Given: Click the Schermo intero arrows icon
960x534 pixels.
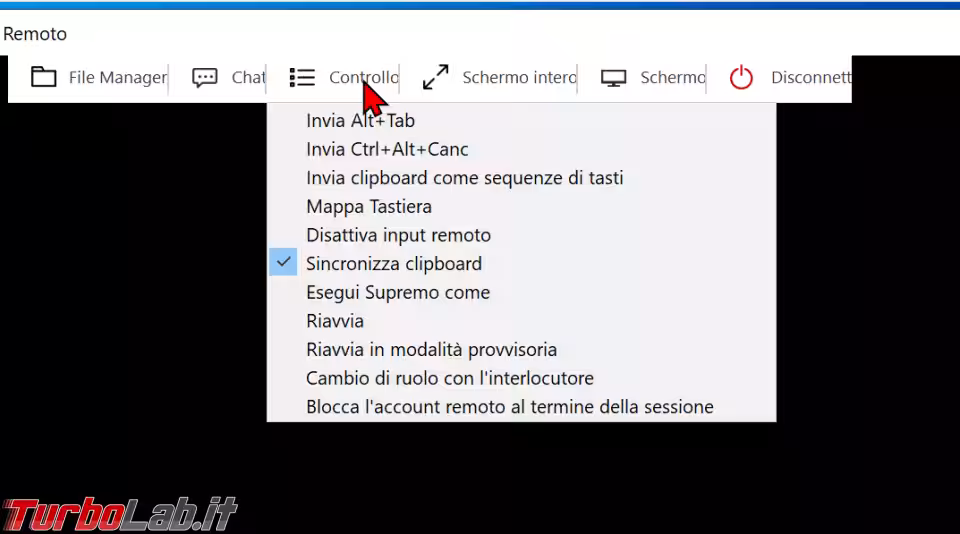Looking at the screenshot, I should click(435, 77).
